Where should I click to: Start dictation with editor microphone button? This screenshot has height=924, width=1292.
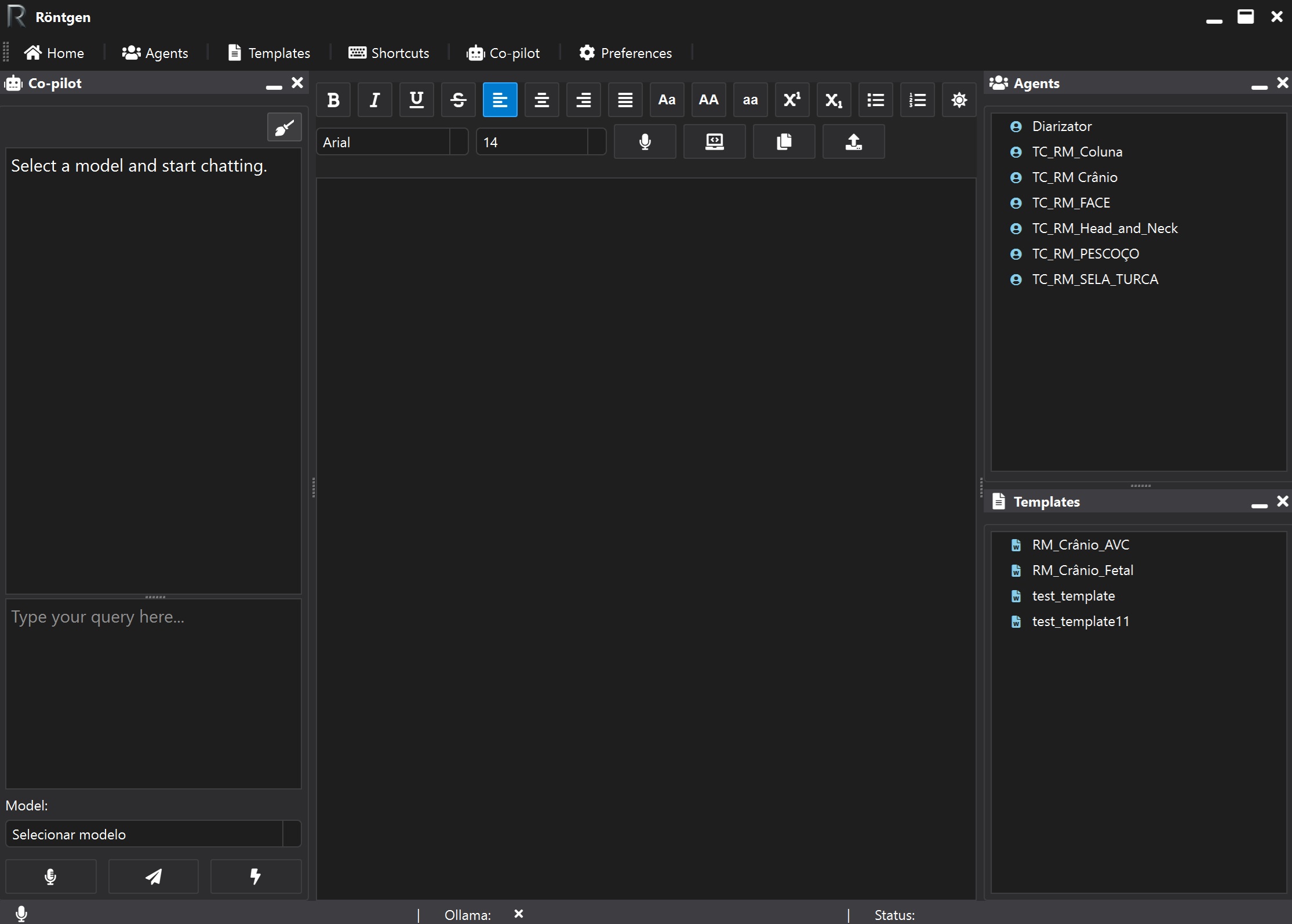tap(645, 141)
